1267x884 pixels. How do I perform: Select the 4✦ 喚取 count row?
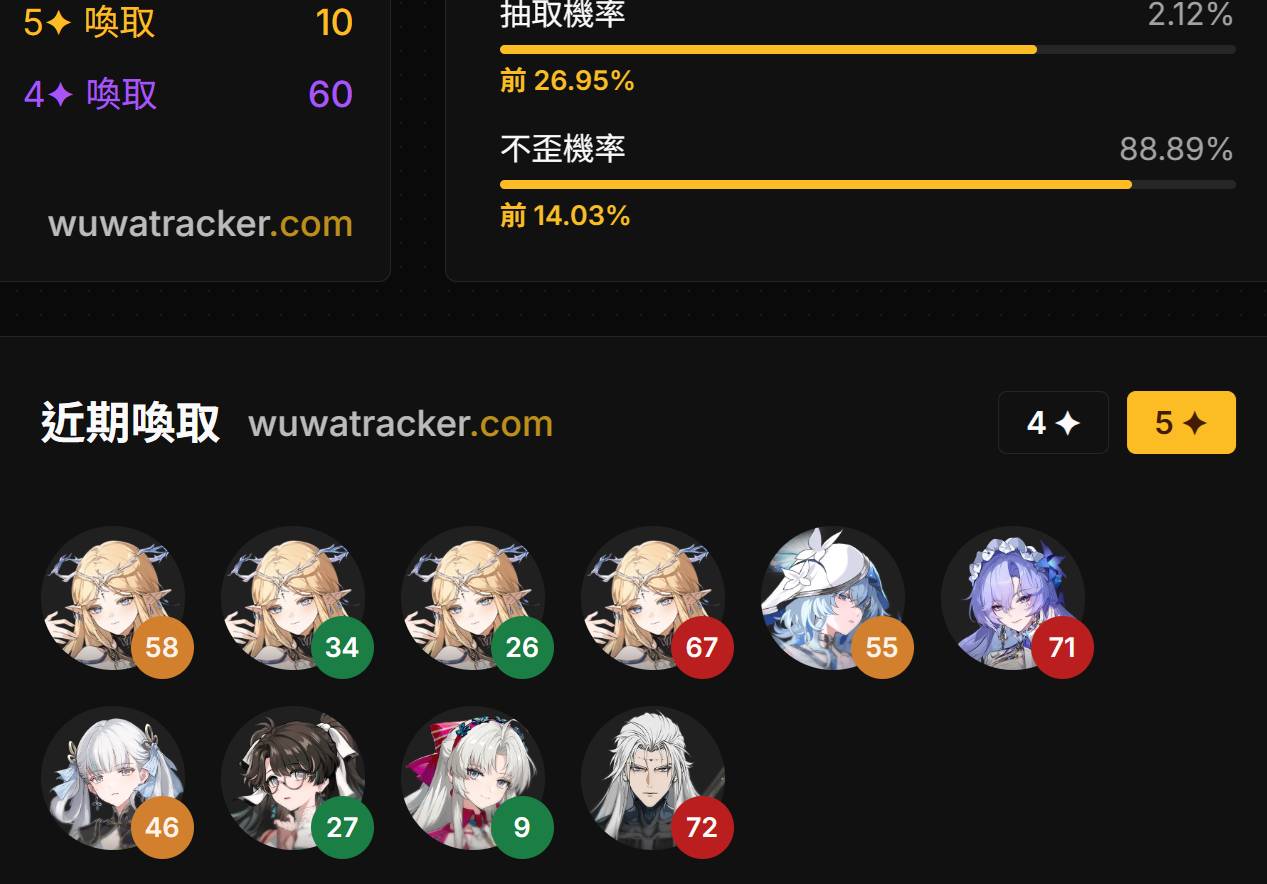click(188, 95)
